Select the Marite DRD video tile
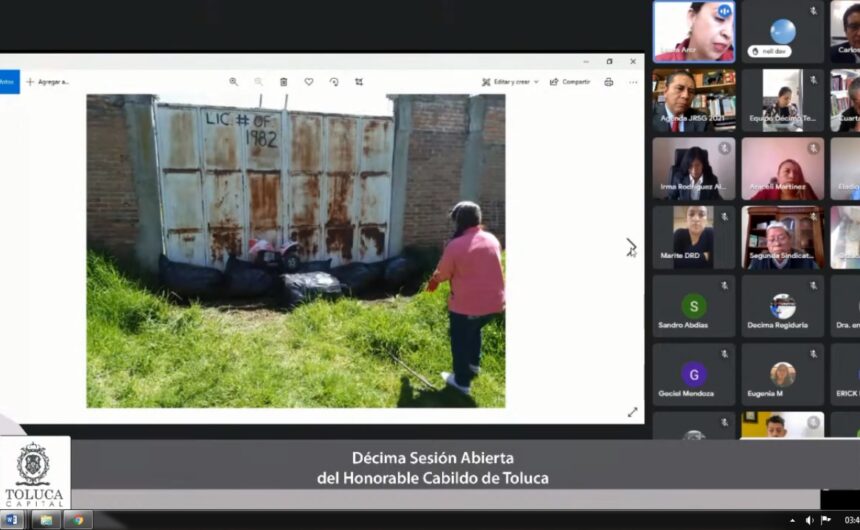The height and width of the screenshot is (530, 860). [694, 237]
